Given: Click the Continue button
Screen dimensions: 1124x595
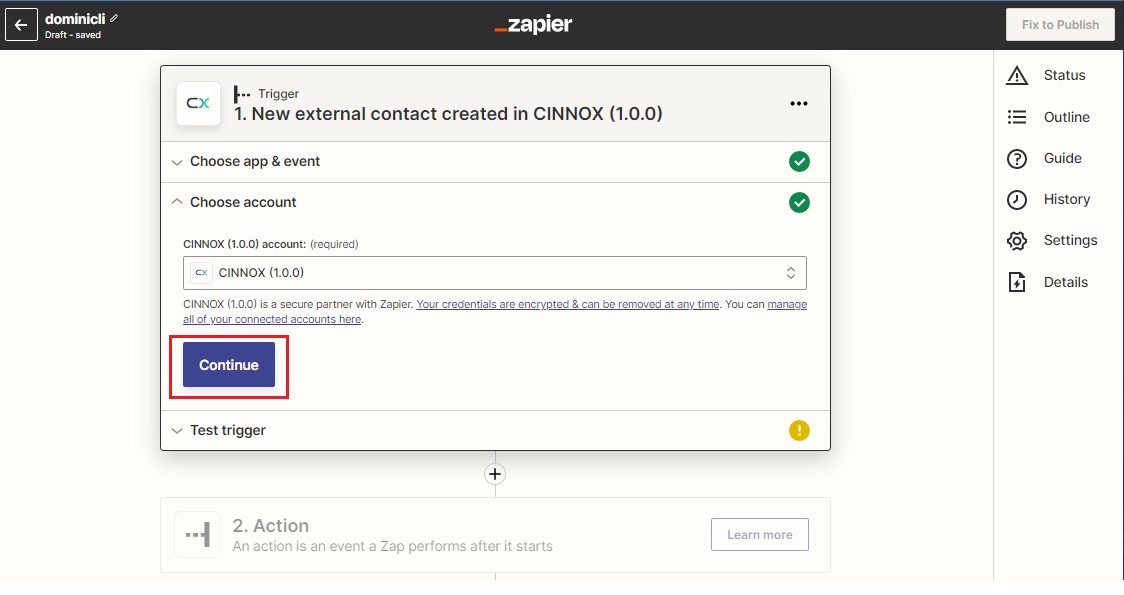Looking at the screenshot, I should click(x=229, y=365).
